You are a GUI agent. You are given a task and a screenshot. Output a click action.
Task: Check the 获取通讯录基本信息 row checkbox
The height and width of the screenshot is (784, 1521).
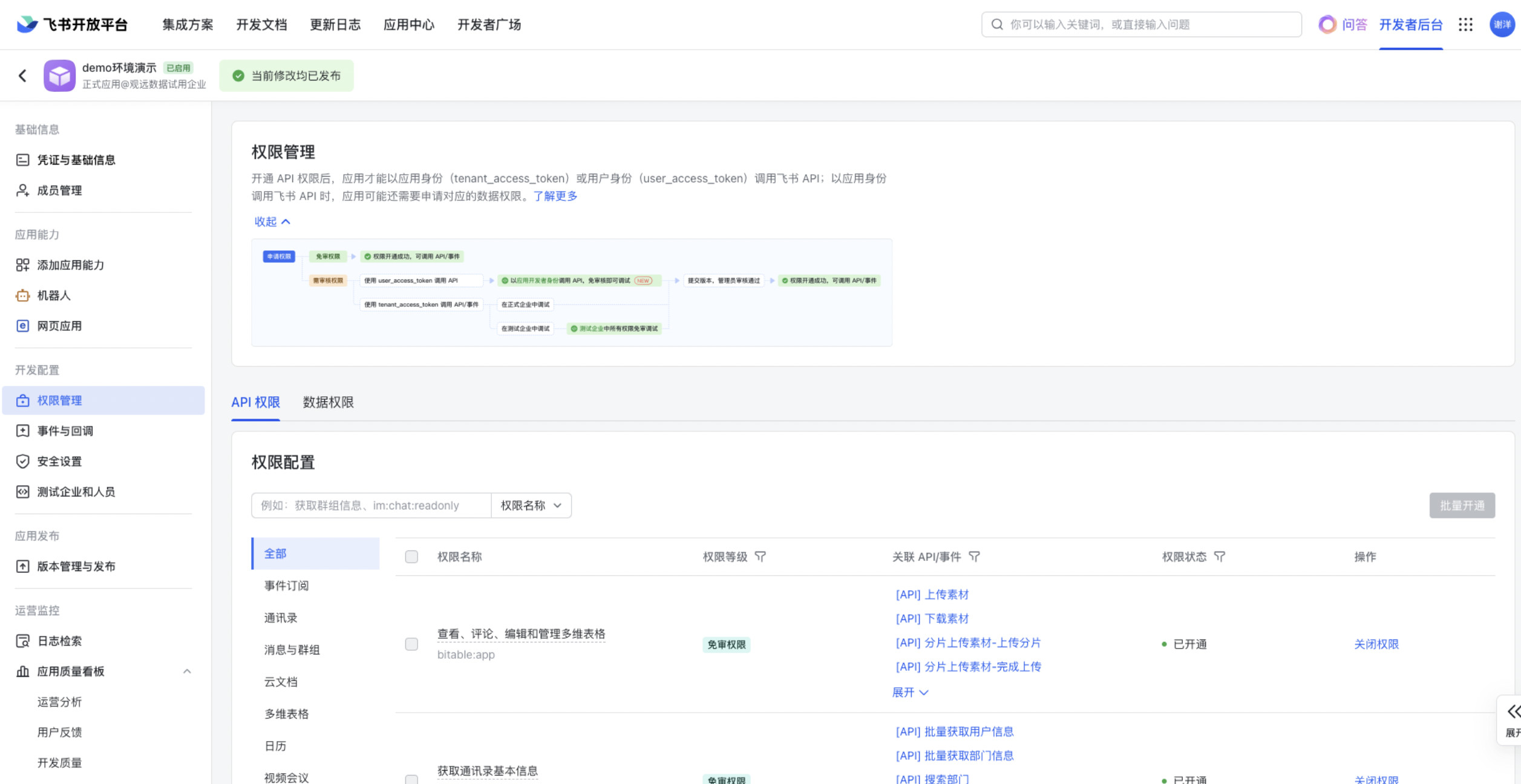coord(411,779)
